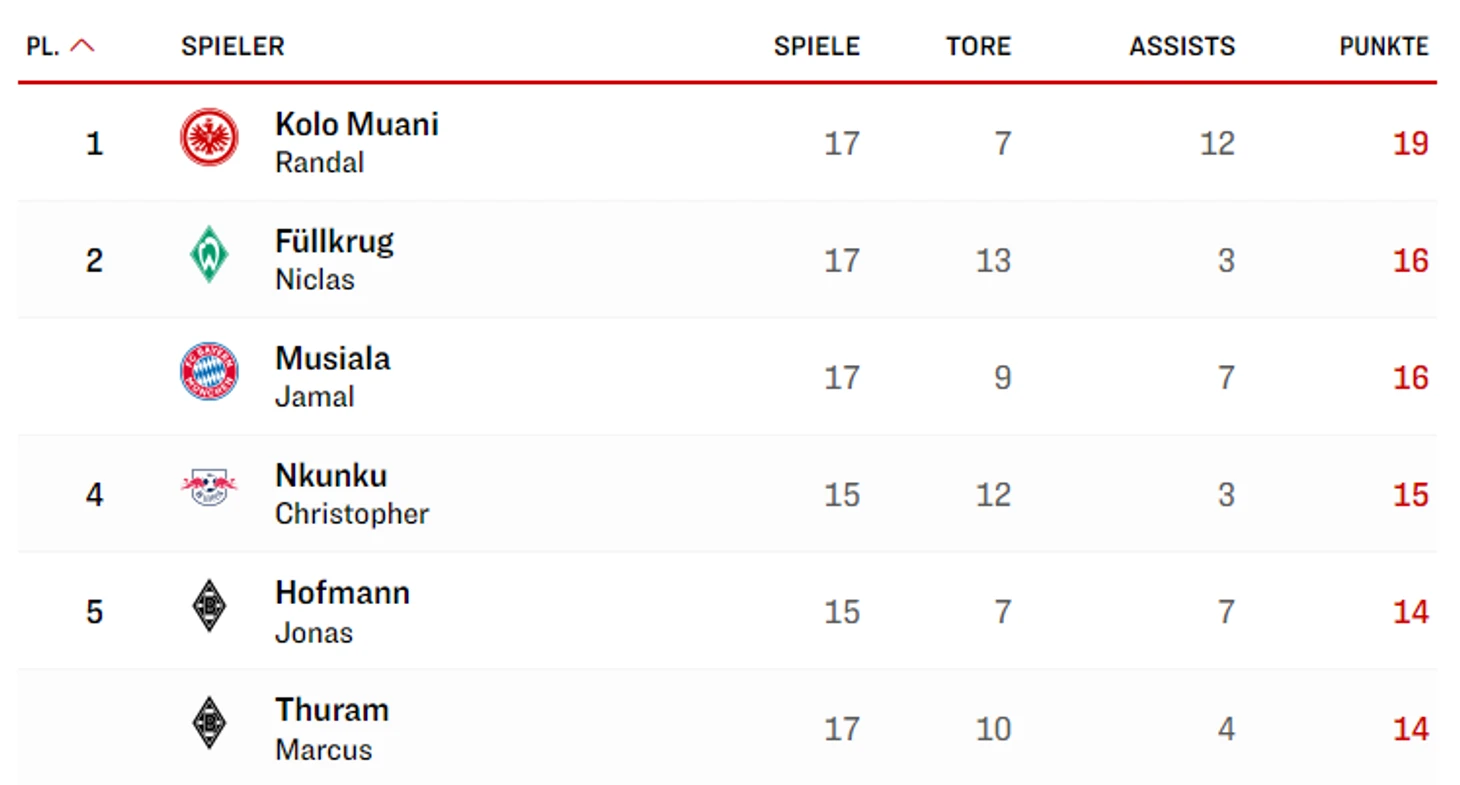
Task: Click Kolo Muani's 19 points value
Action: coord(1410,144)
